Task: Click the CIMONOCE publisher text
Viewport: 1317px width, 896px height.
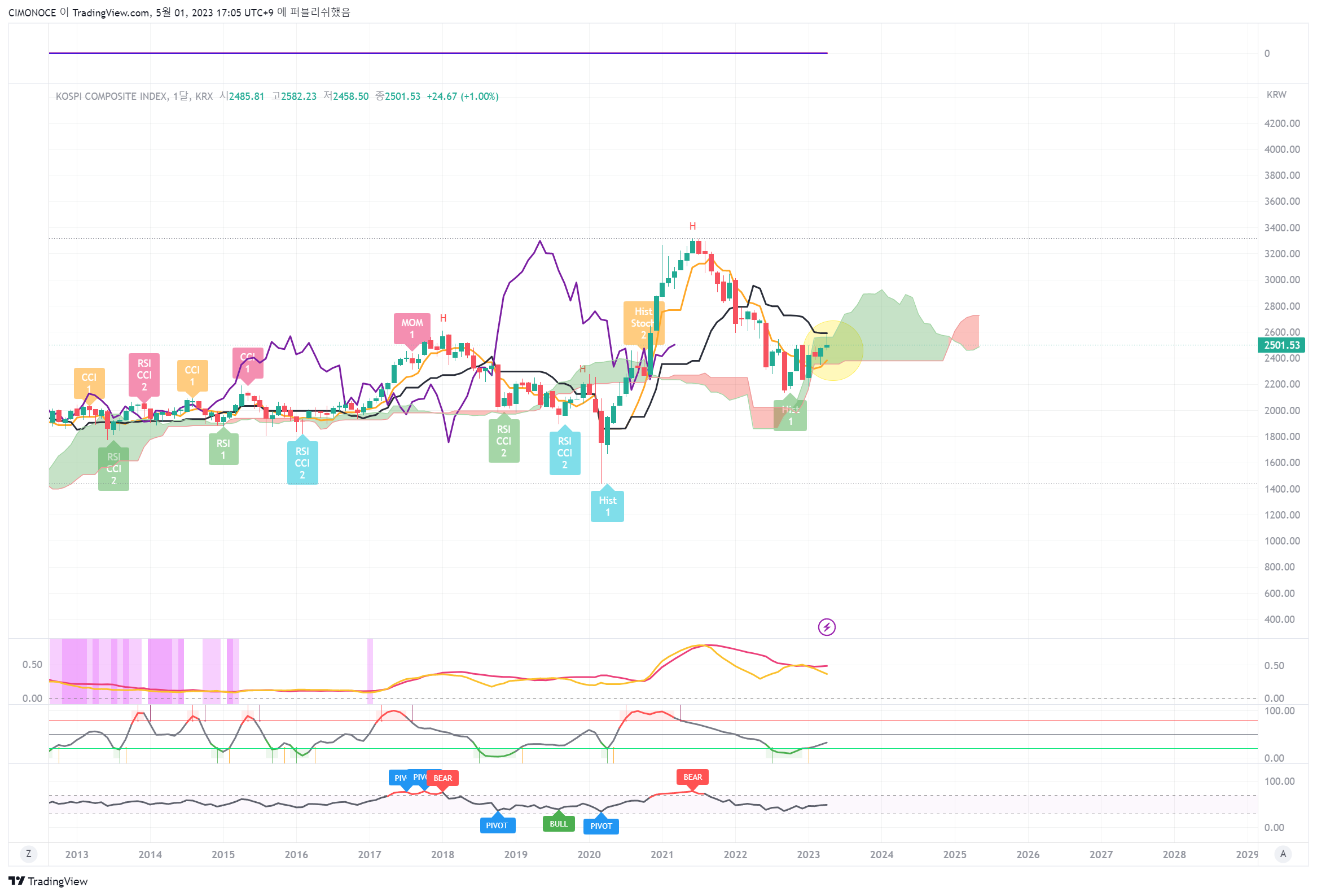Action: [32, 12]
